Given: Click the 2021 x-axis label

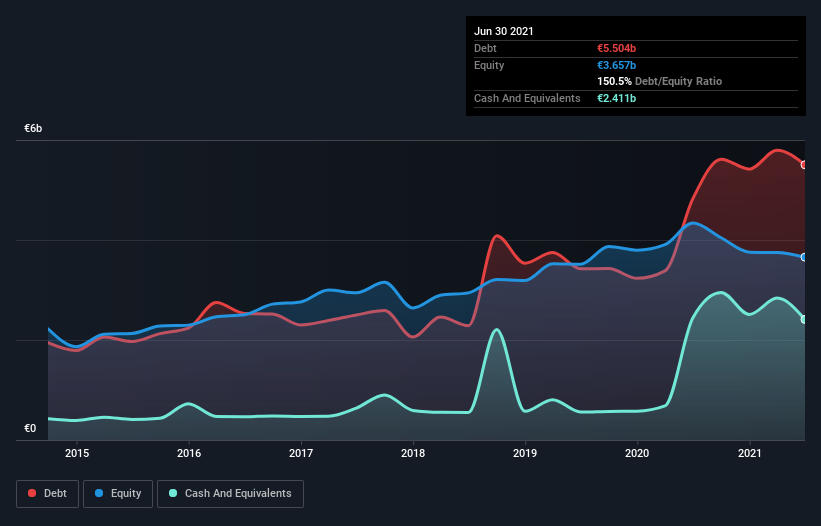Looking at the screenshot, I should click(x=750, y=453).
